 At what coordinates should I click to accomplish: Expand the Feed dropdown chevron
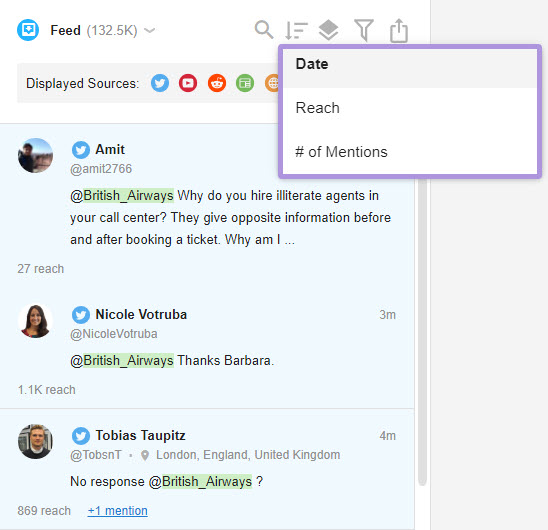click(150, 30)
